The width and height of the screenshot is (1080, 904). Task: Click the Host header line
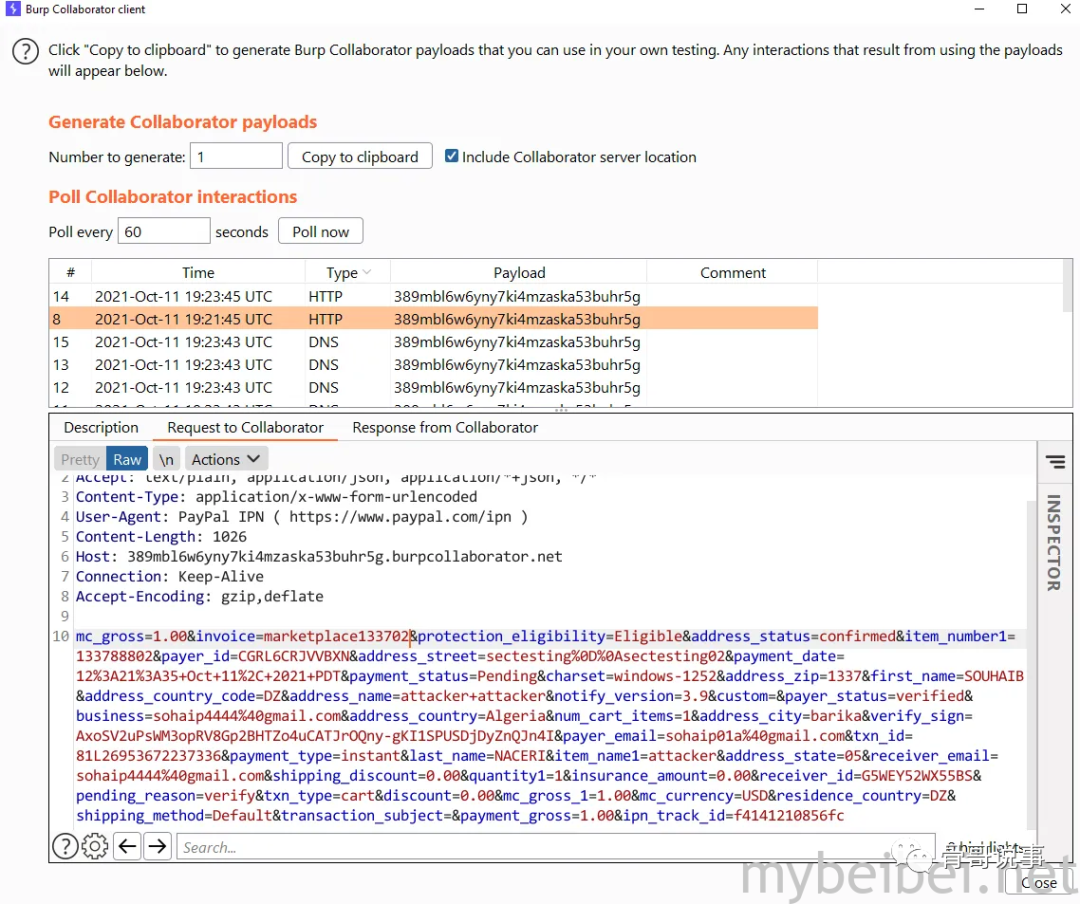319,557
